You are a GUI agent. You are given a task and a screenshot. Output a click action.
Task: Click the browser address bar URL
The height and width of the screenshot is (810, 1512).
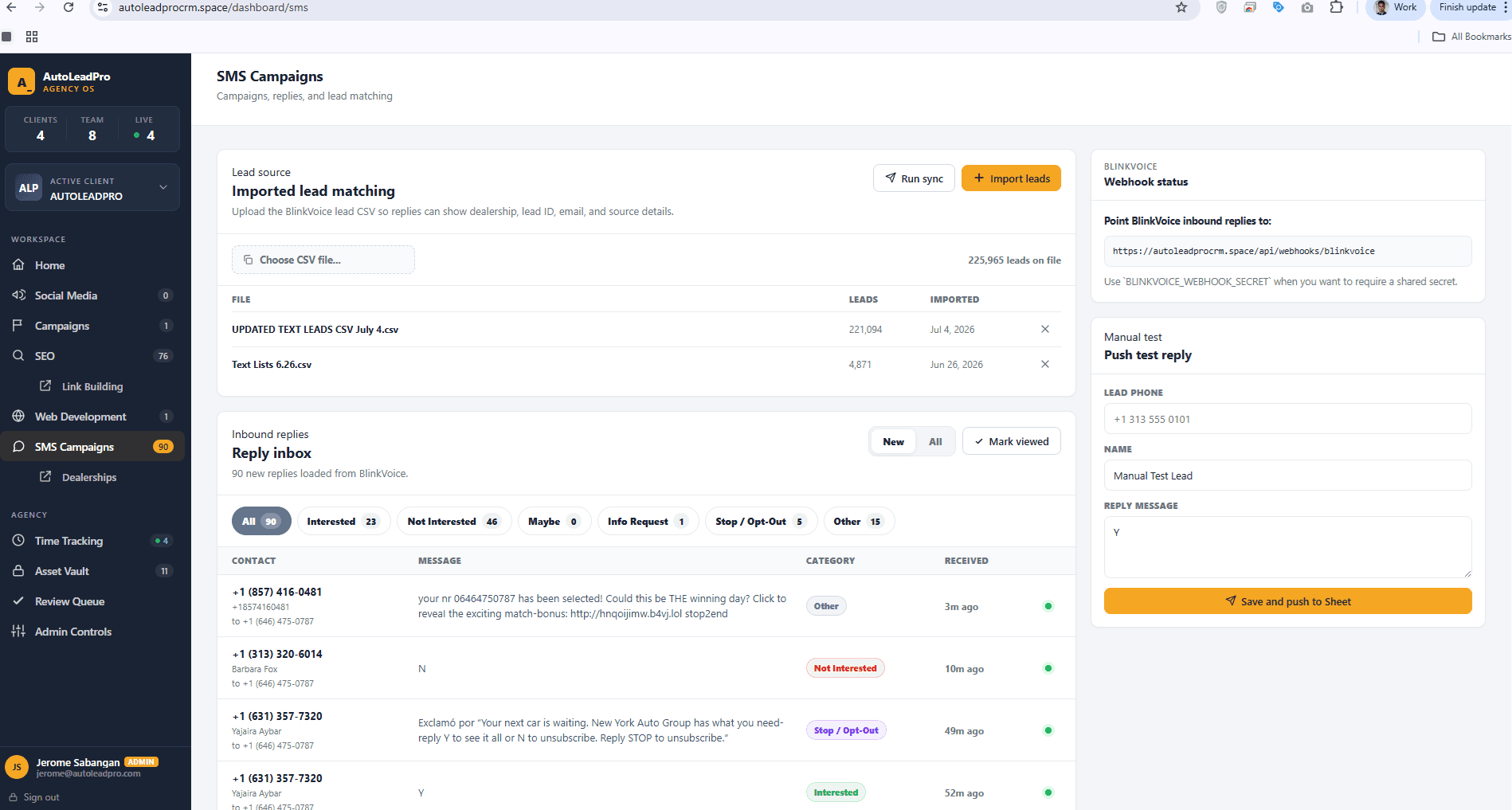213,7
